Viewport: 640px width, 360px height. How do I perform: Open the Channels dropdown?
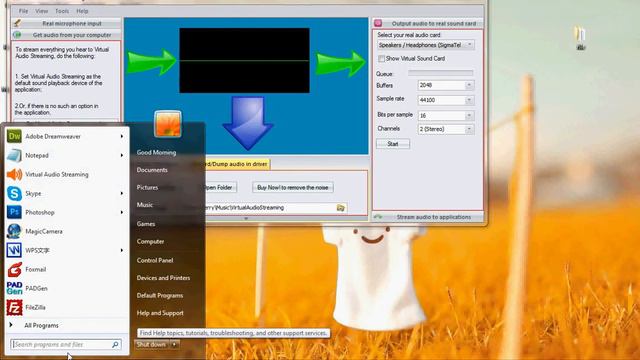click(469, 129)
